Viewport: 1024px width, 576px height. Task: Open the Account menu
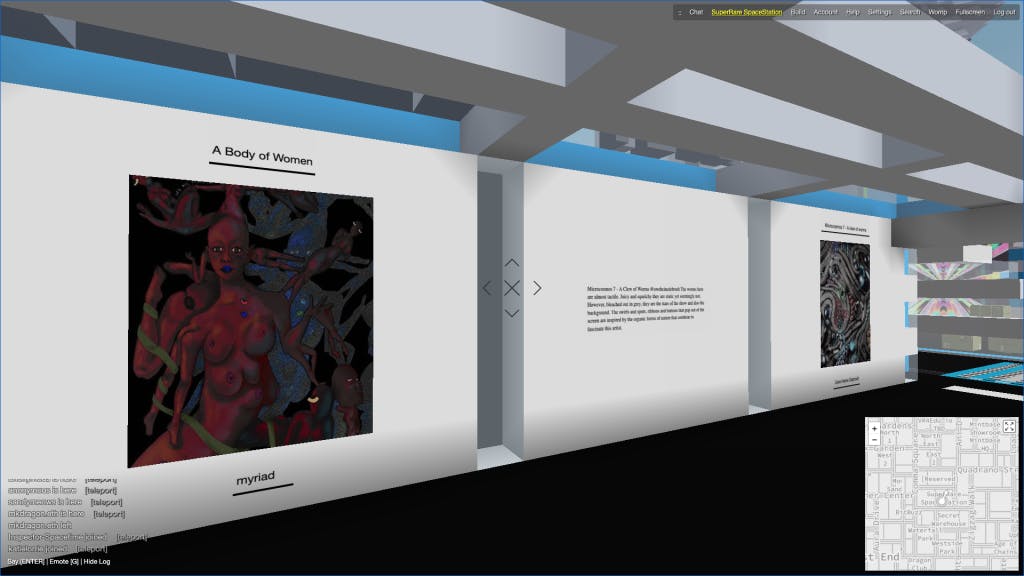[x=825, y=12]
